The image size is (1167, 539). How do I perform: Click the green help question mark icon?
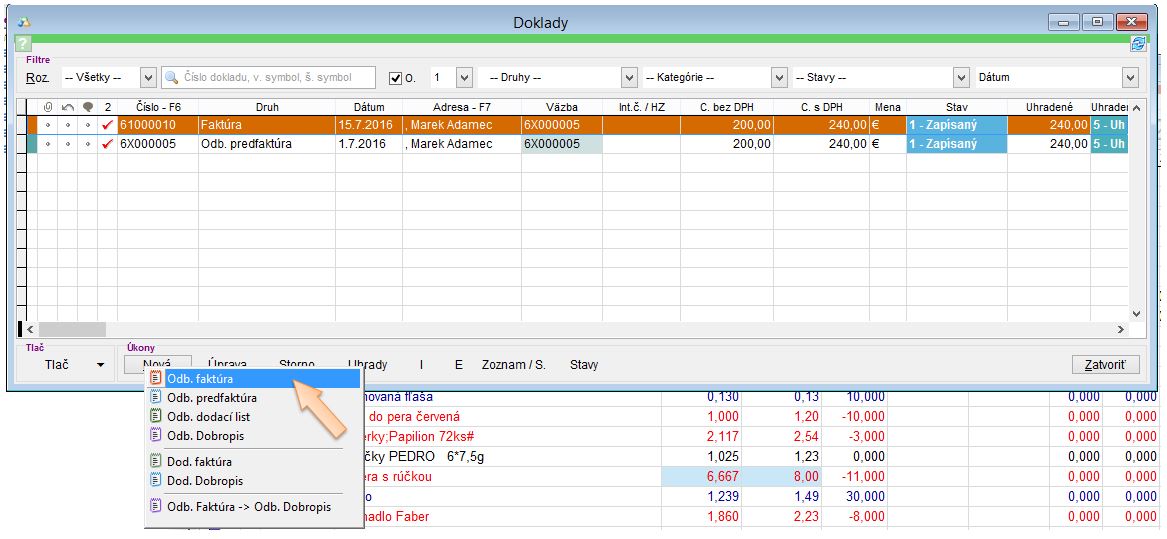point(24,44)
